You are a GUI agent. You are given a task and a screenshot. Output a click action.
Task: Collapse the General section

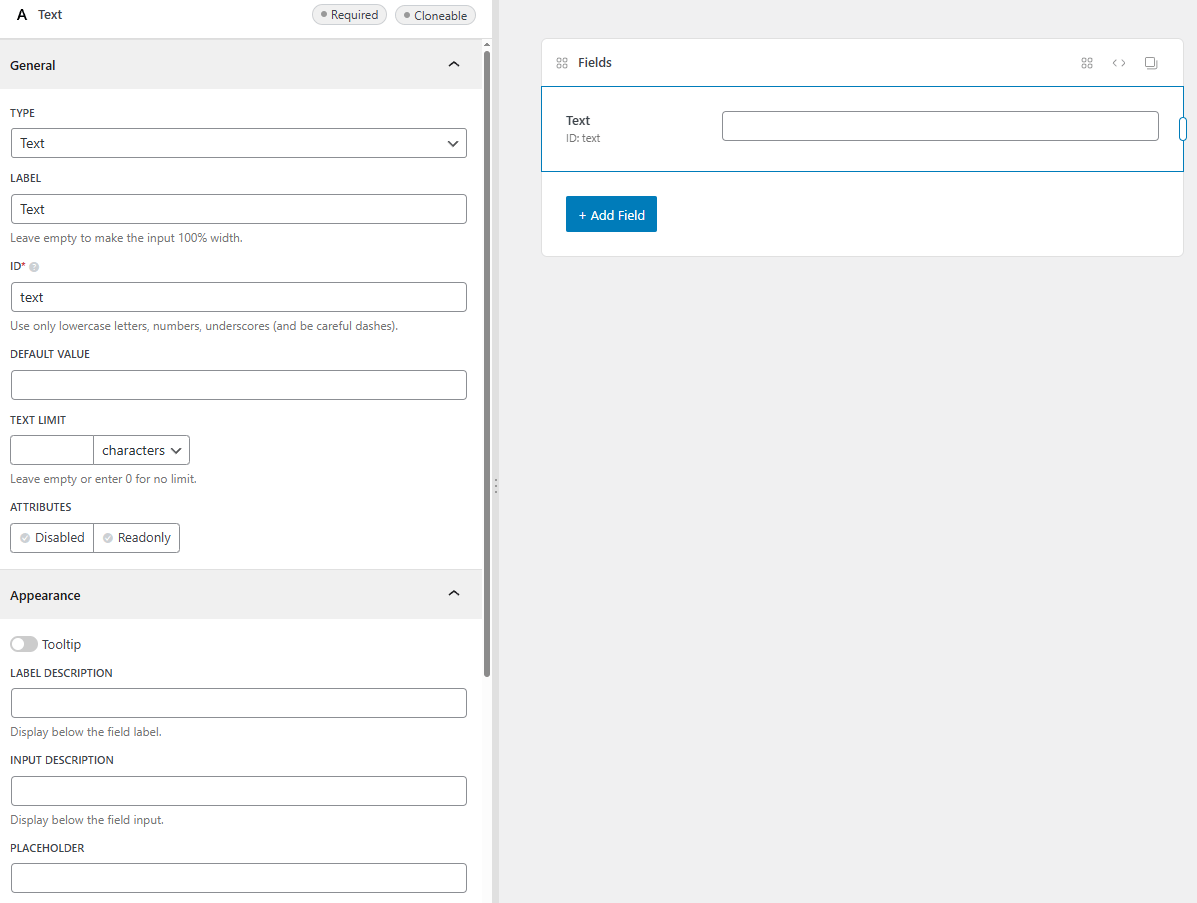(x=454, y=65)
